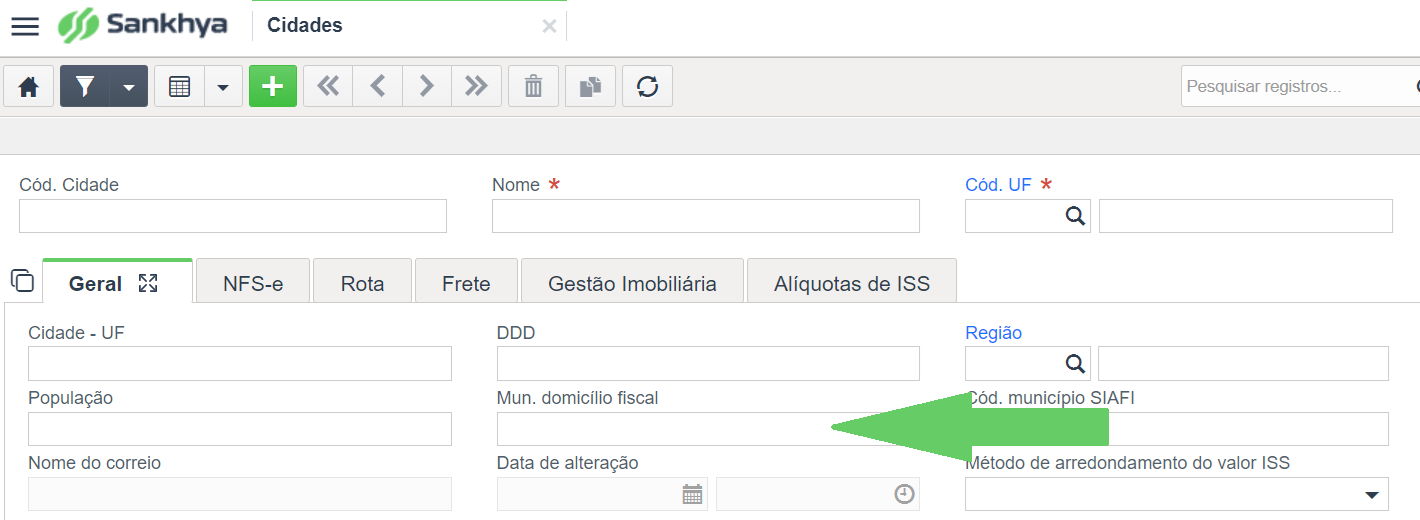The image size is (1420, 520).
Task: Focus the DDD input field
Action: [708, 364]
